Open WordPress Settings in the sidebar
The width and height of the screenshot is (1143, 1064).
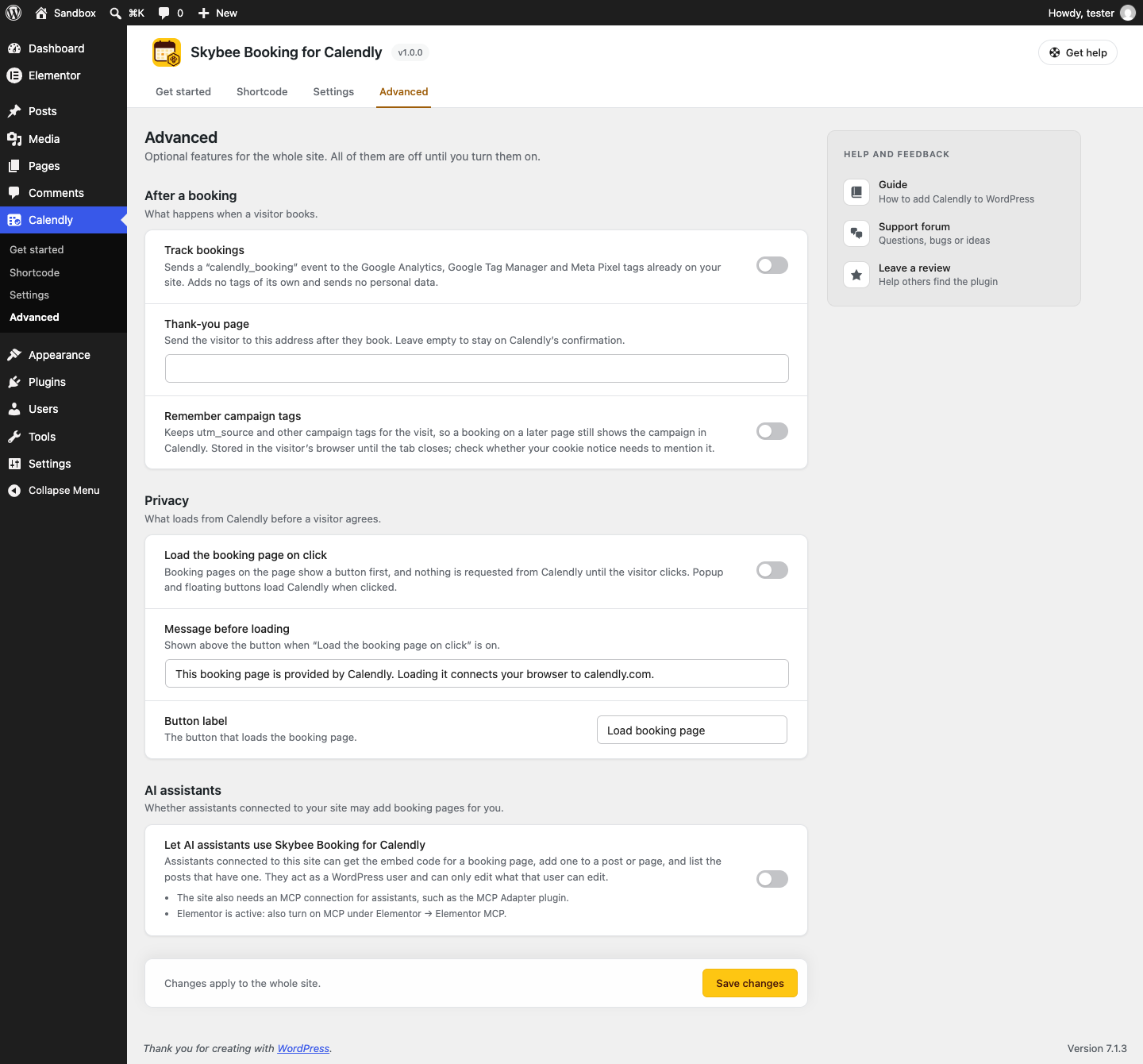(x=63, y=464)
